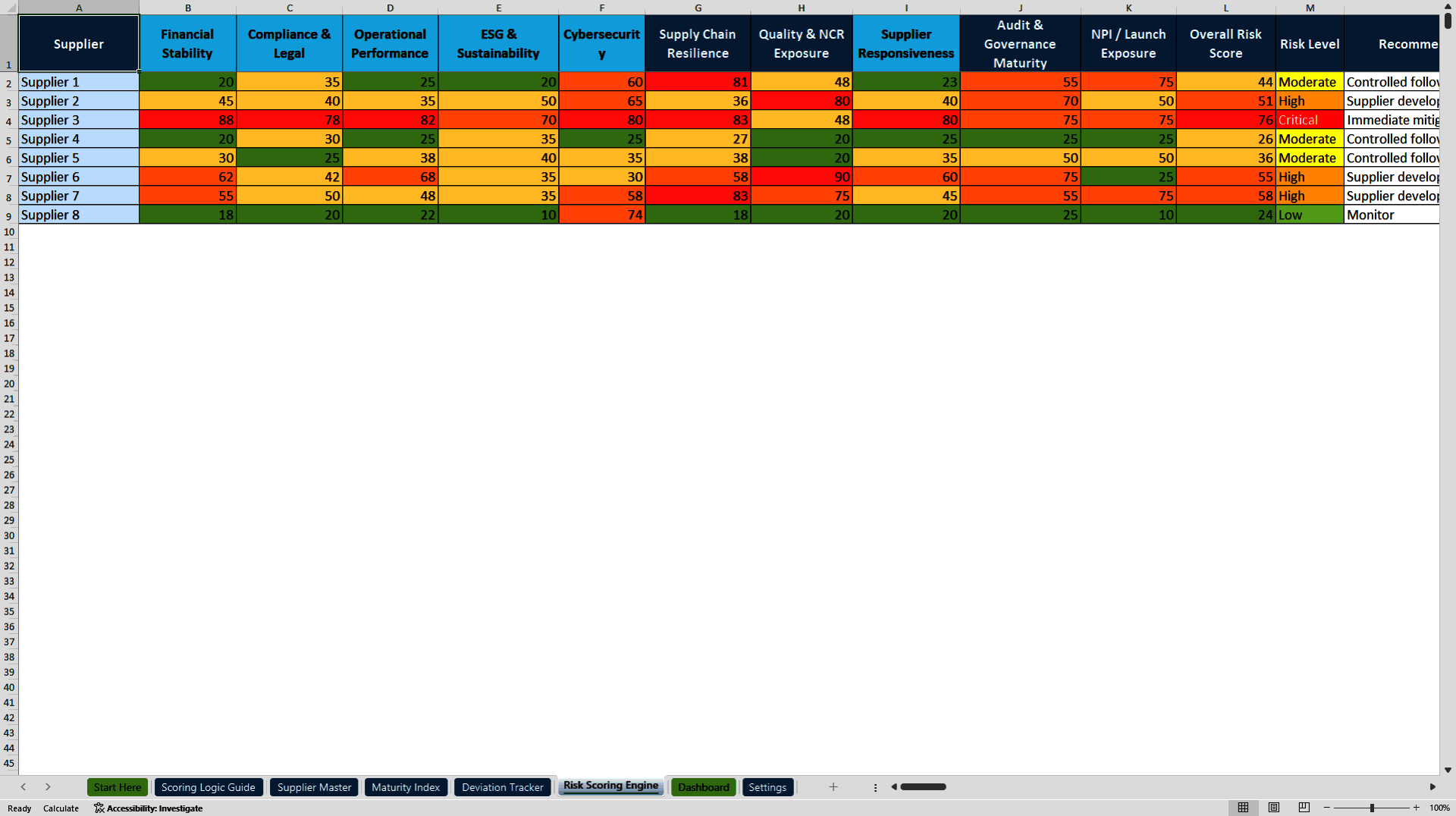Open Accessibility: Investigate status indicator
This screenshot has height=816, width=1456.
click(x=149, y=808)
